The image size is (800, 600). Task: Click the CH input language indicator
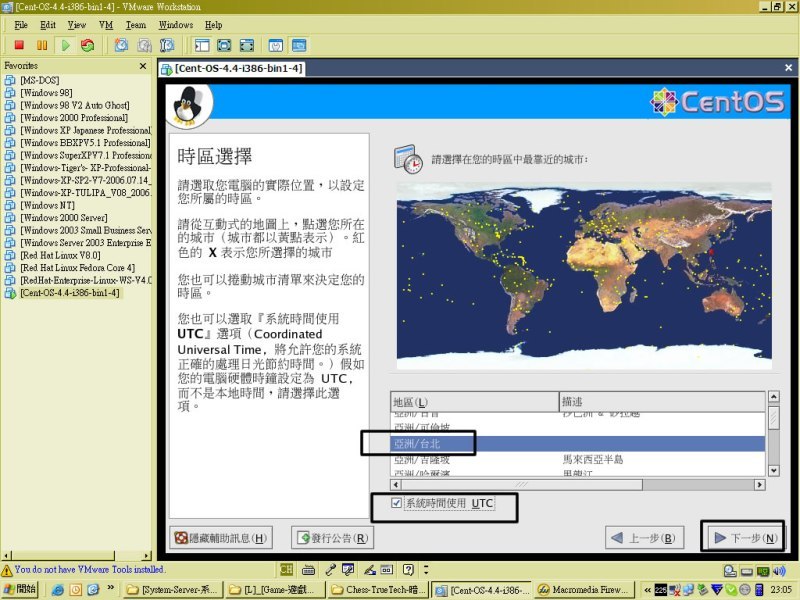(286, 569)
